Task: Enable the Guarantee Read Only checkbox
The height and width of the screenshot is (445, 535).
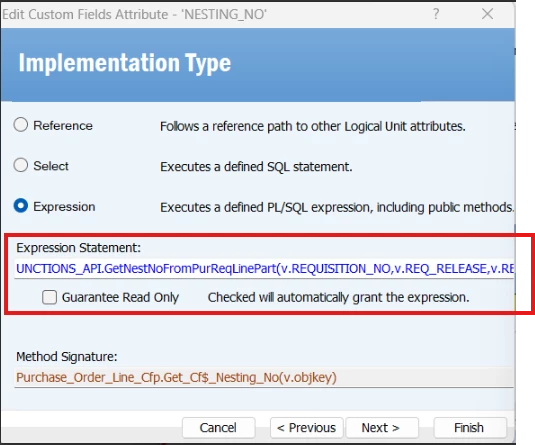Action: click(49, 297)
